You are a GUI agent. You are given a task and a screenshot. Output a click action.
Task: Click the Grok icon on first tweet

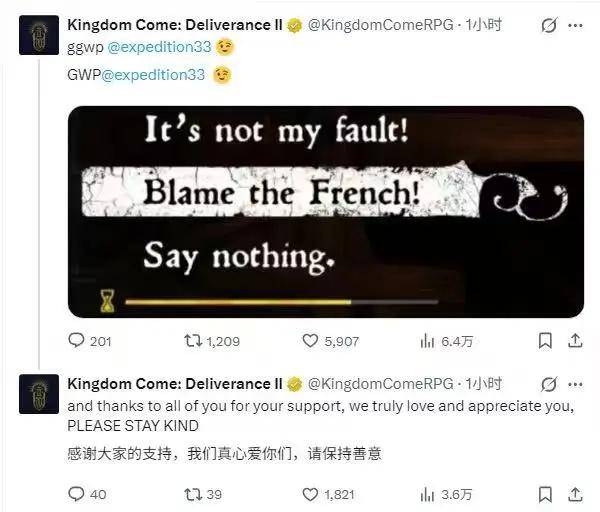(x=549, y=26)
